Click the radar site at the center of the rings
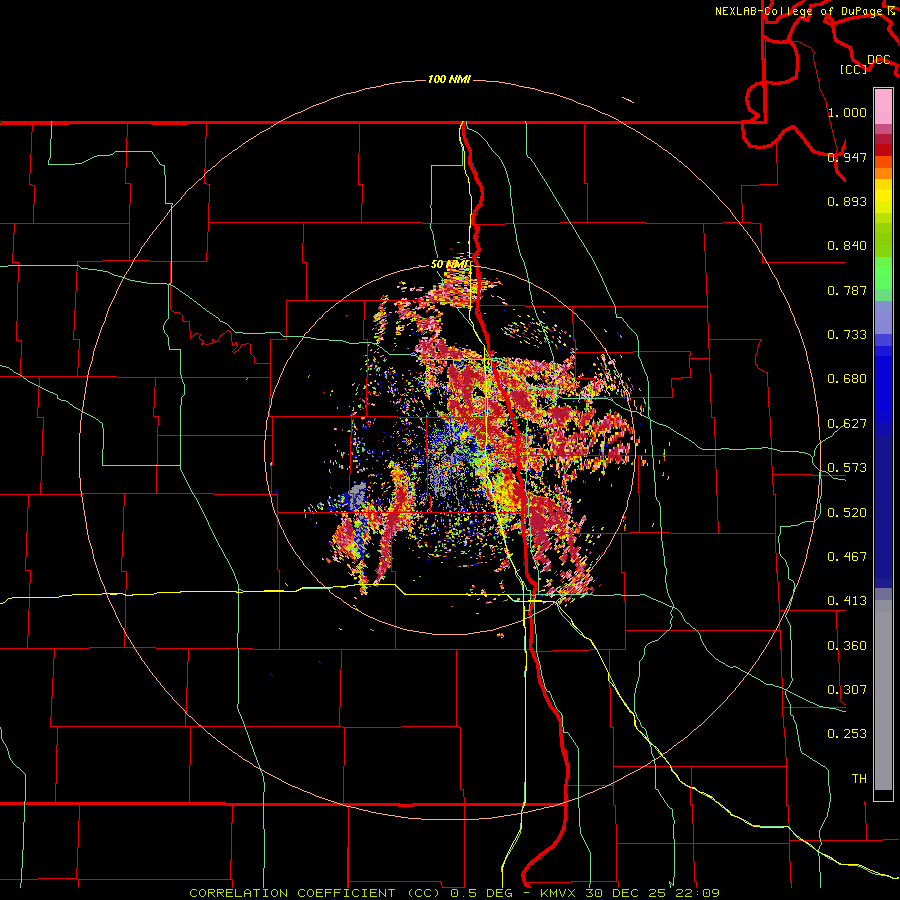This screenshot has height=900, width=900. pos(450,450)
